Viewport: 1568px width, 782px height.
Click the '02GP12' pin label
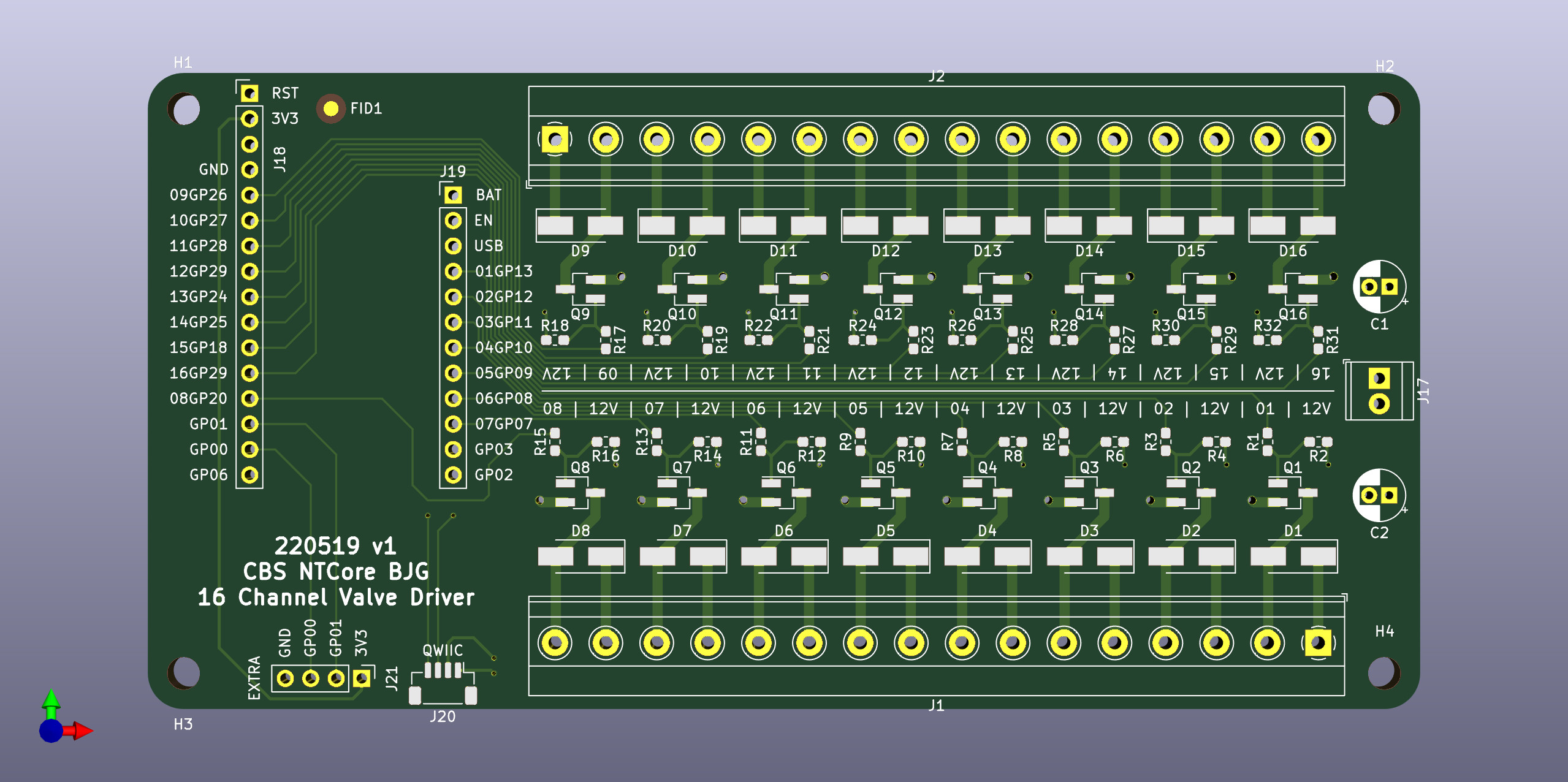pos(504,297)
